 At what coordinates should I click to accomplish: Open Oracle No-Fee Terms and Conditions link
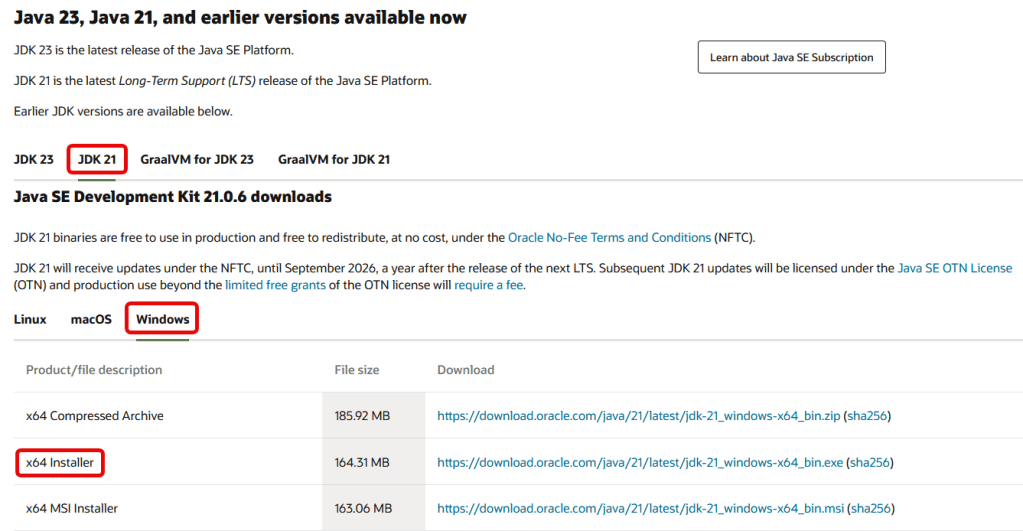(610, 238)
